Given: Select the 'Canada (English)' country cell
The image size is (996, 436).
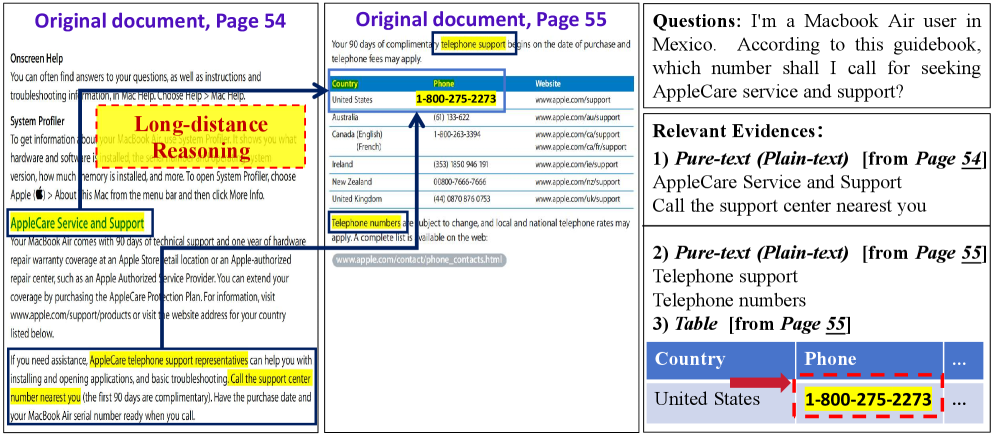Looking at the screenshot, I should point(357,135).
